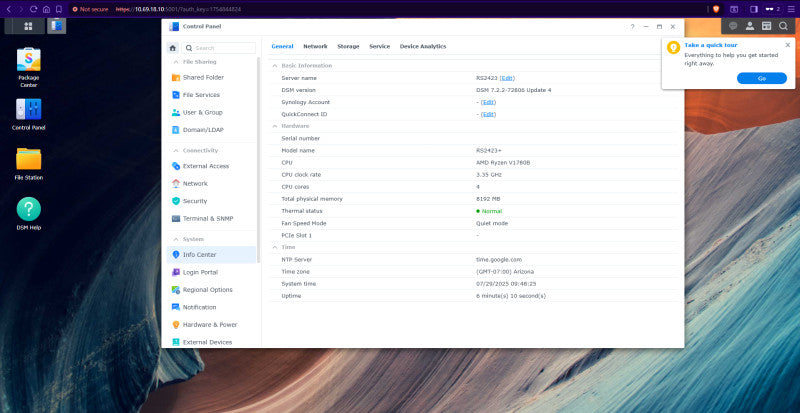
Task: Open DSM user options icon
Action: [750, 26]
